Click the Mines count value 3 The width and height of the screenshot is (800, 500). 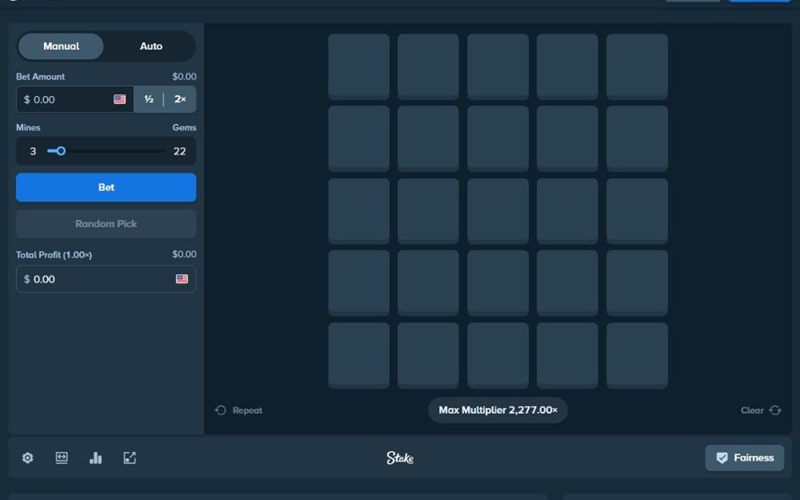pos(33,152)
